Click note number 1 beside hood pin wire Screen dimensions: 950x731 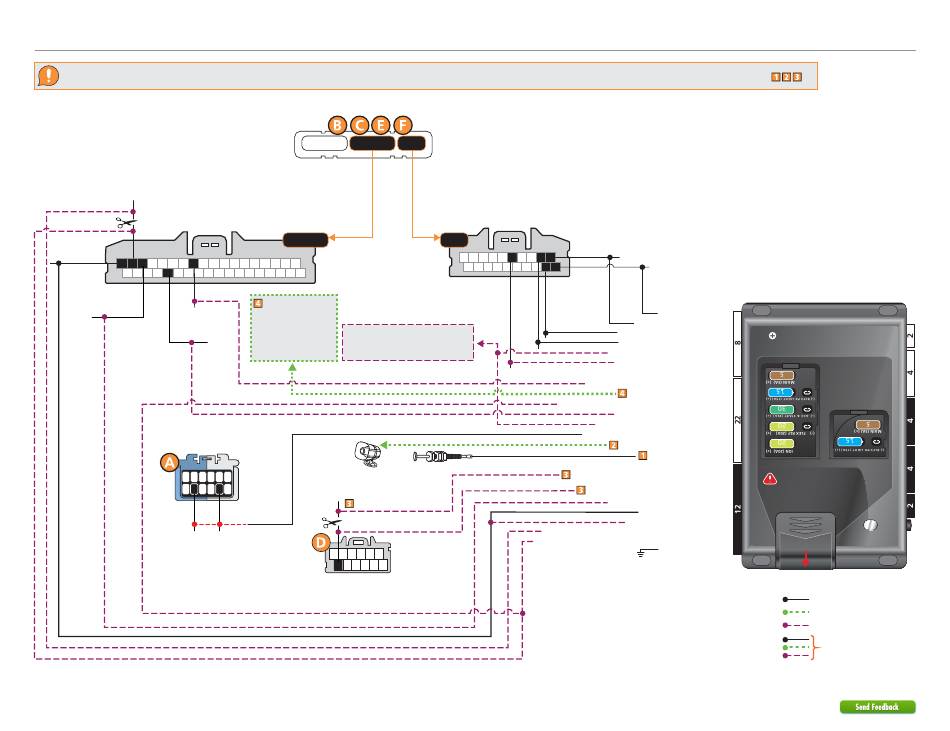click(x=642, y=455)
